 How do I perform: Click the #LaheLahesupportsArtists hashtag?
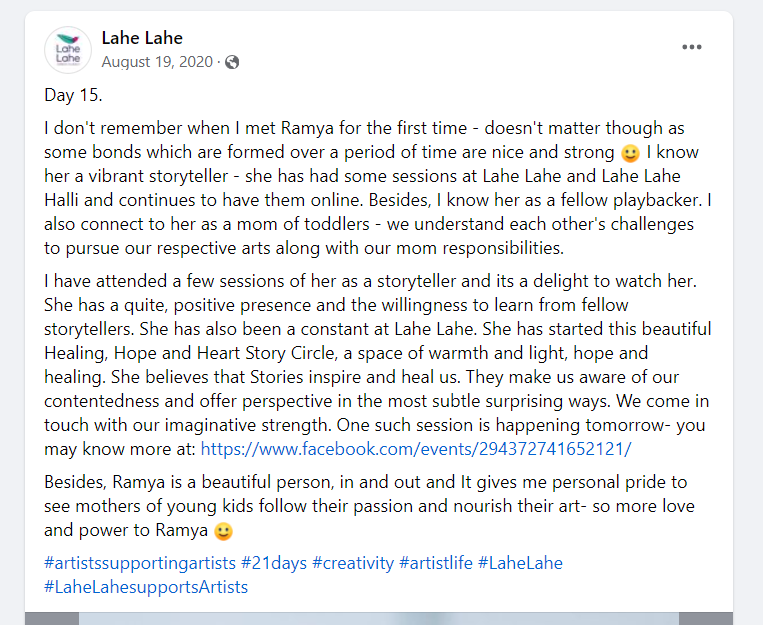(146, 587)
